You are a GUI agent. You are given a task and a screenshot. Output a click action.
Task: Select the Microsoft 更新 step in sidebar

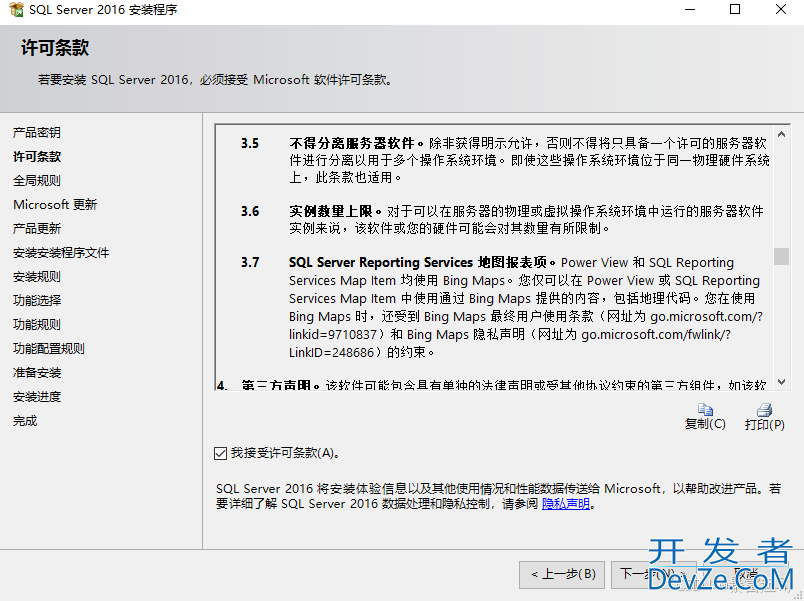pos(55,205)
